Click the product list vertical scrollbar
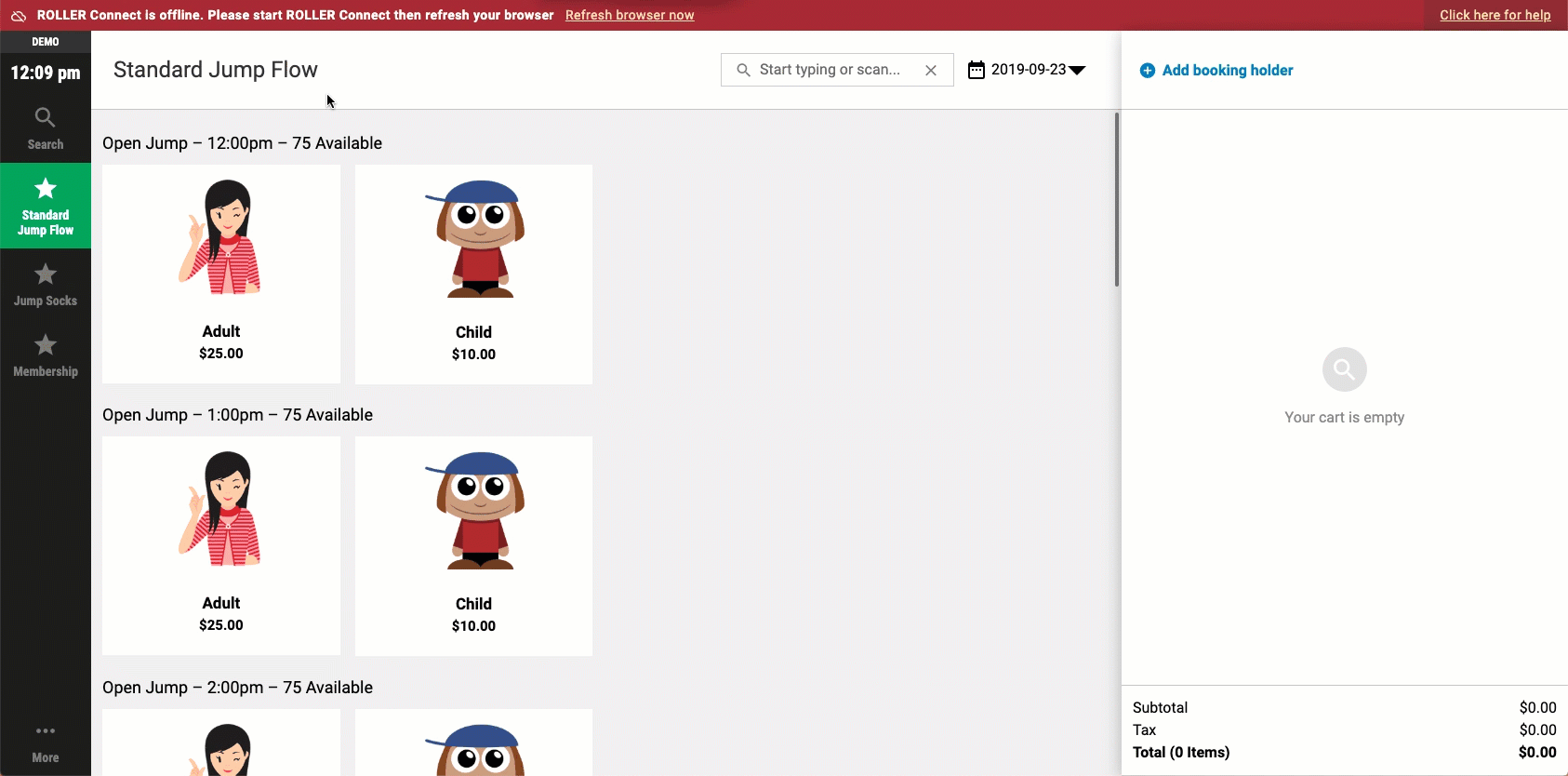Viewport: 1568px width, 776px height. 1116,199
